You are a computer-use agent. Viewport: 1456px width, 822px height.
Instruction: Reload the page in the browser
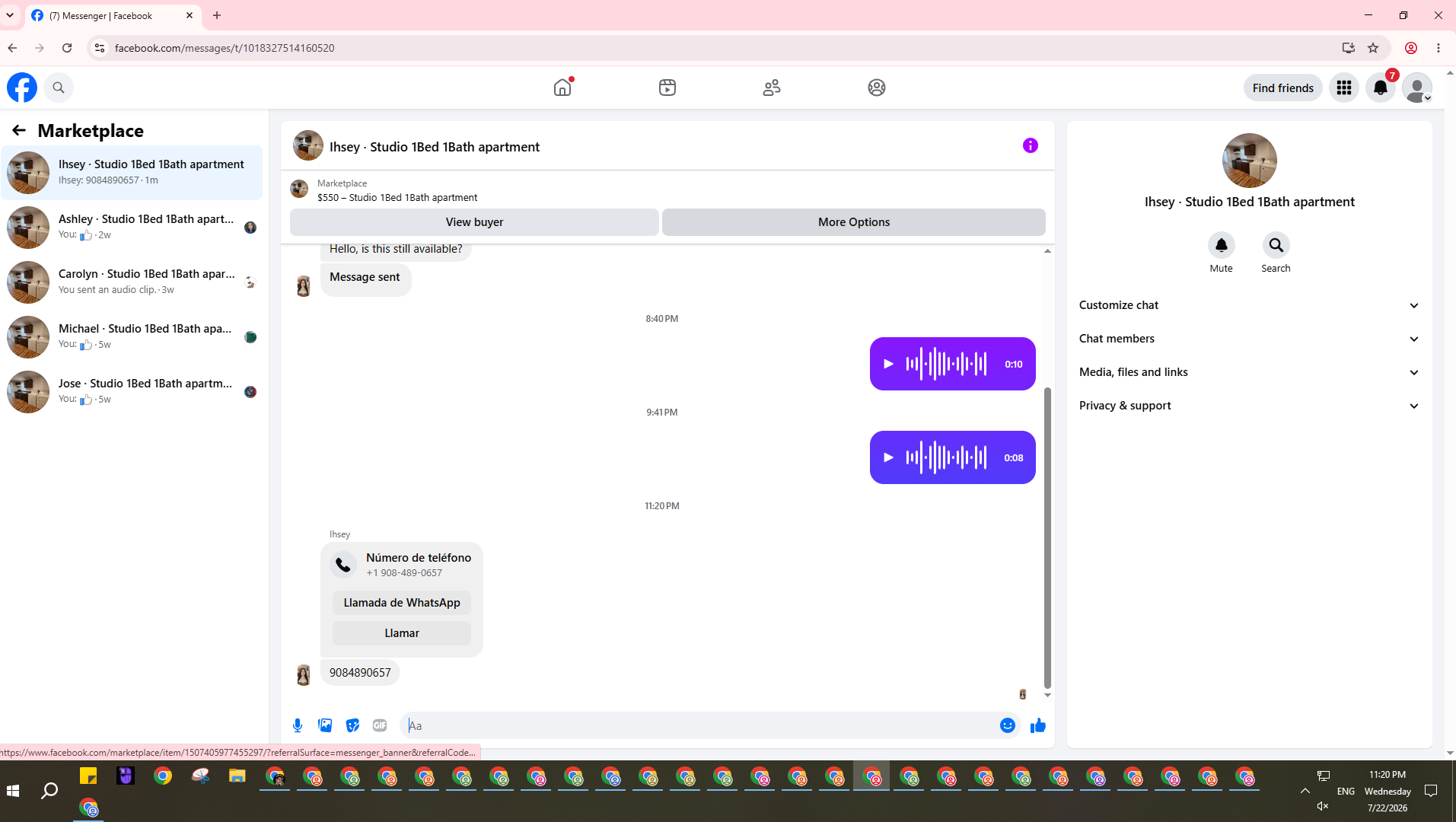point(67,48)
